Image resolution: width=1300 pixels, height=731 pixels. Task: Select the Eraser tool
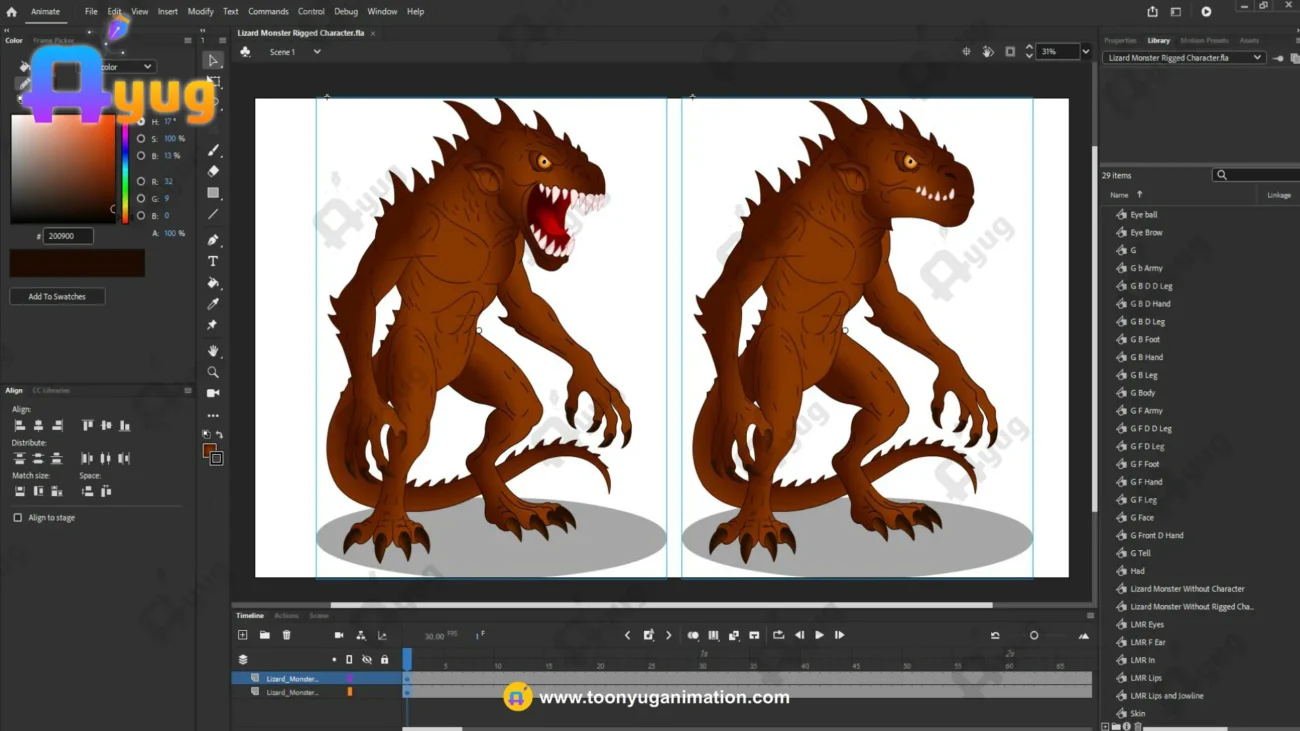pos(213,171)
